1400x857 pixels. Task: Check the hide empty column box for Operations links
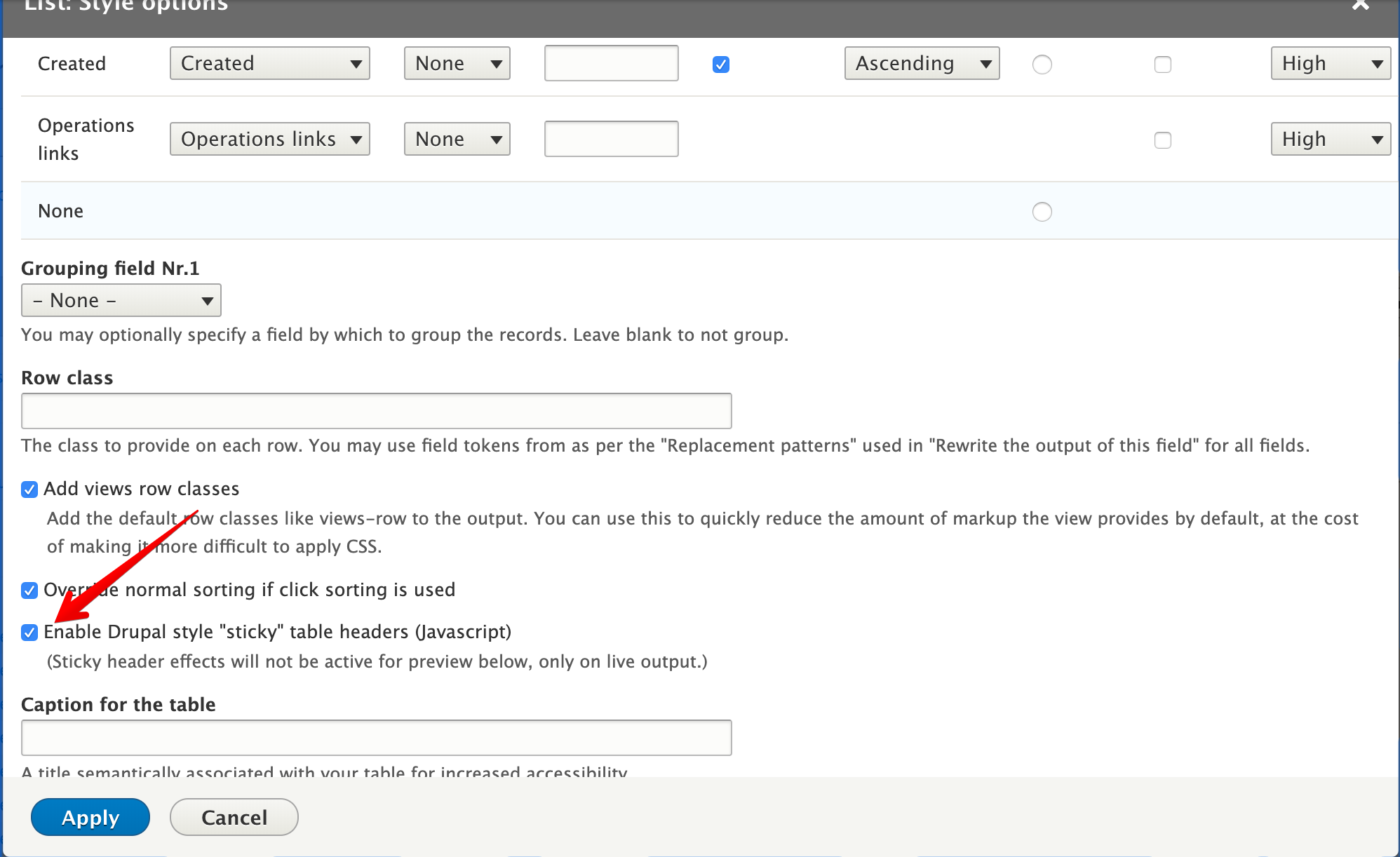coord(1163,140)
